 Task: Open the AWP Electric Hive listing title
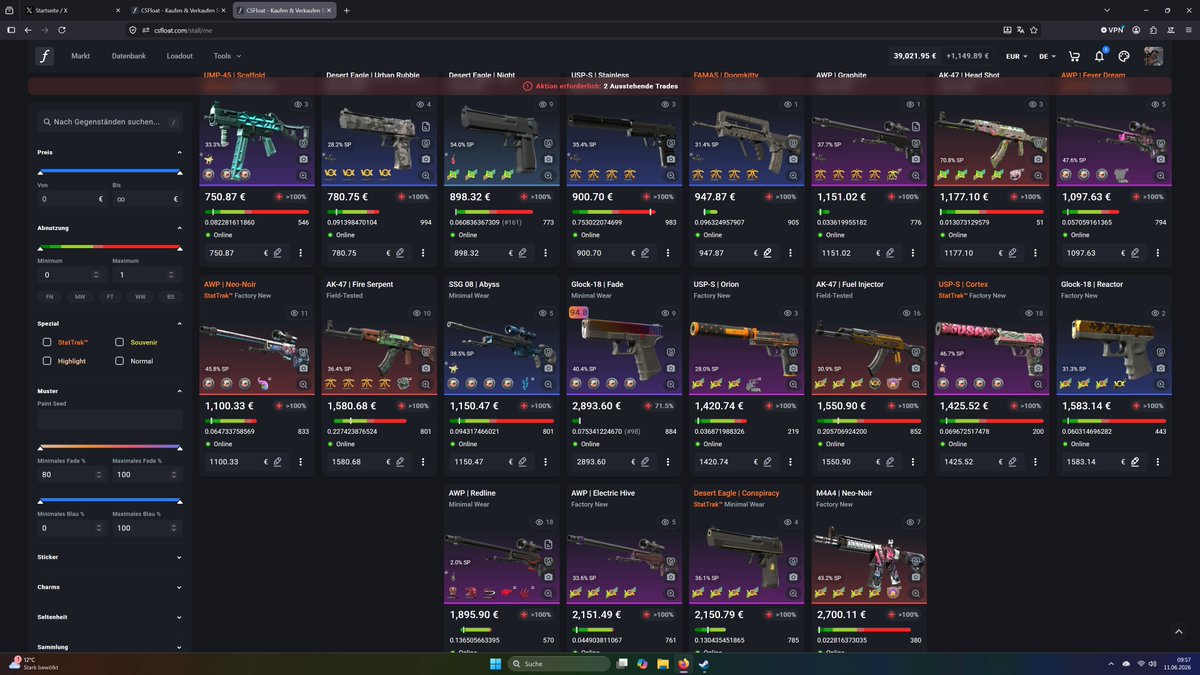click(603, 493)
